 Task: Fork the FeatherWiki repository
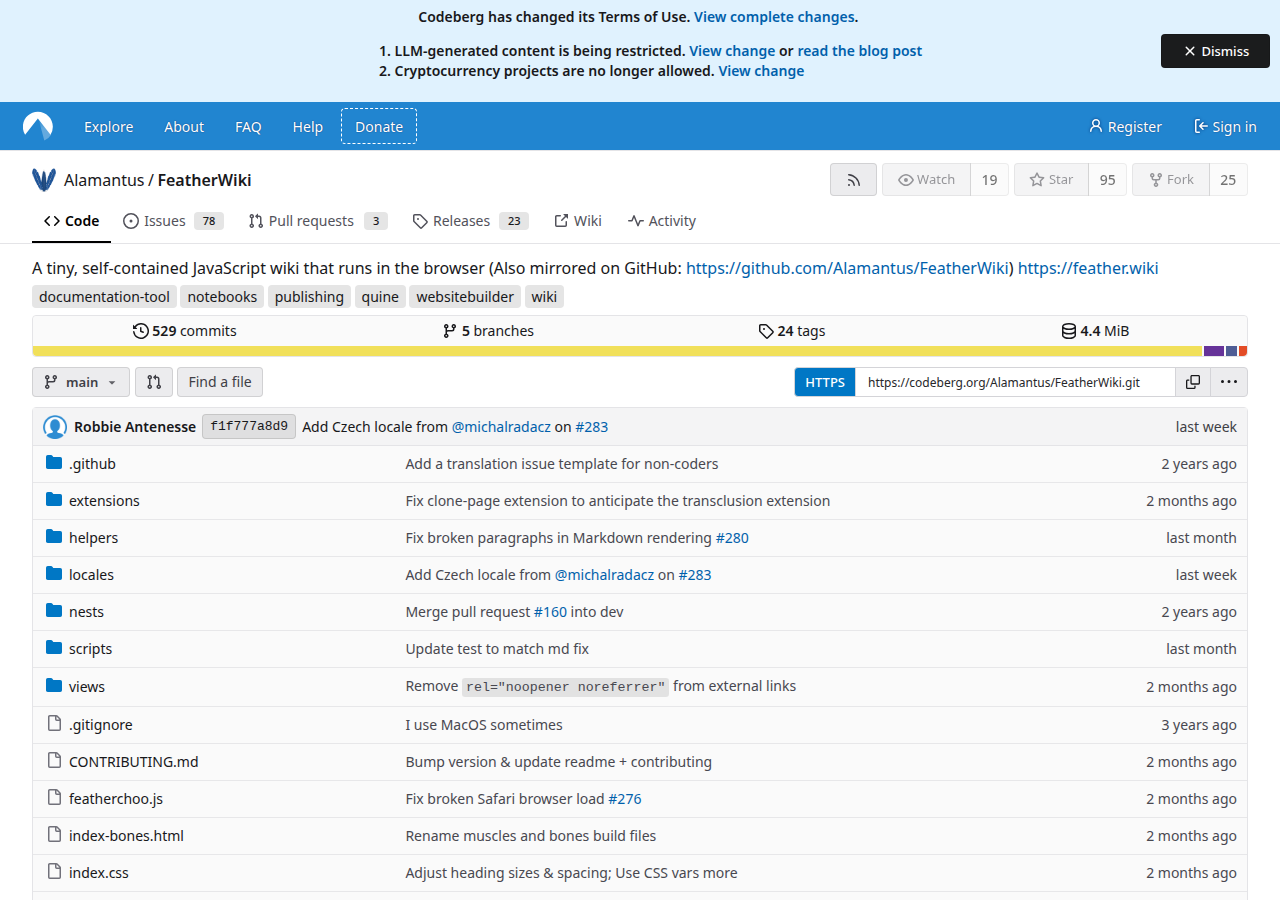coord(1171,180)
